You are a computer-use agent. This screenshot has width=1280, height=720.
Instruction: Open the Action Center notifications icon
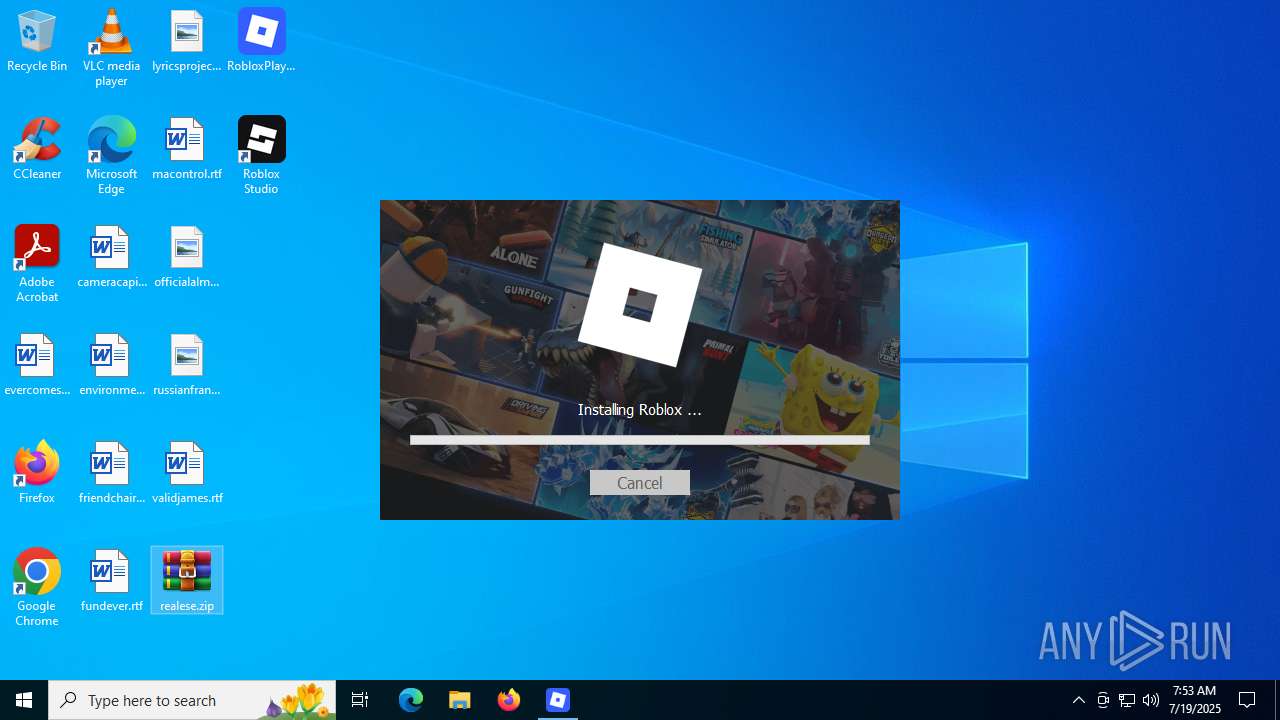pyautogui.click(x=1248, y=700)
